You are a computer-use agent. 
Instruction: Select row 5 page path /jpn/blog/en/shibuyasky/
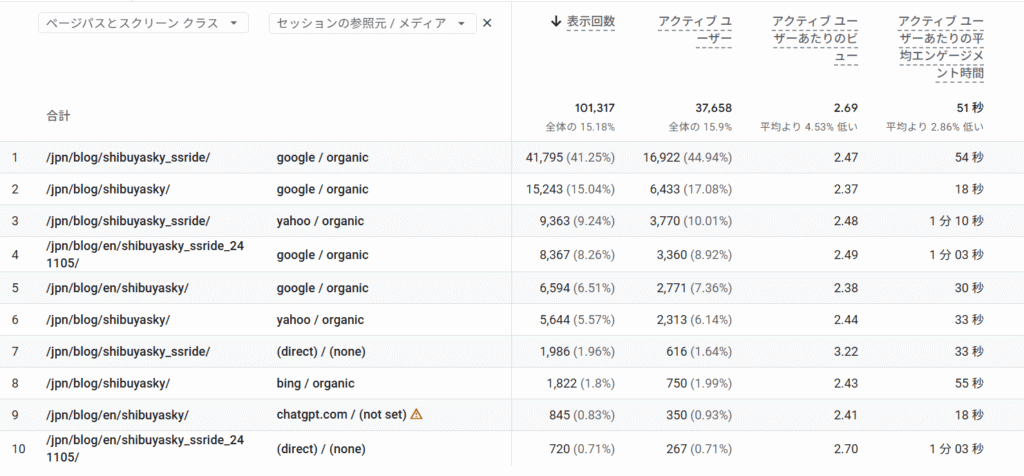[117, 287]
